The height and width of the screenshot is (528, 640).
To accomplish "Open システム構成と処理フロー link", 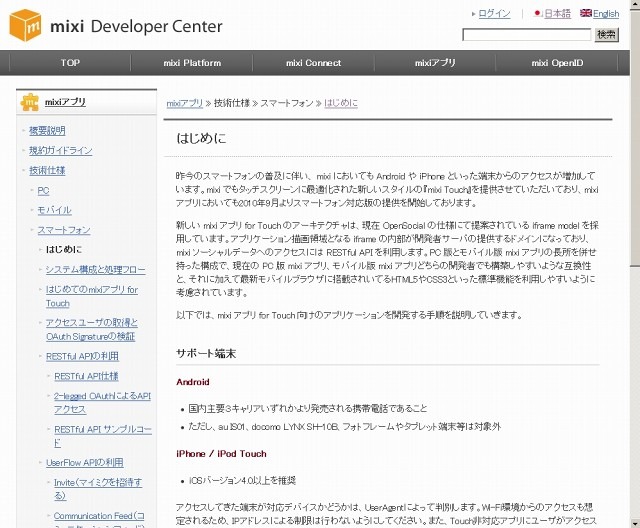I will tap(96, 270).
